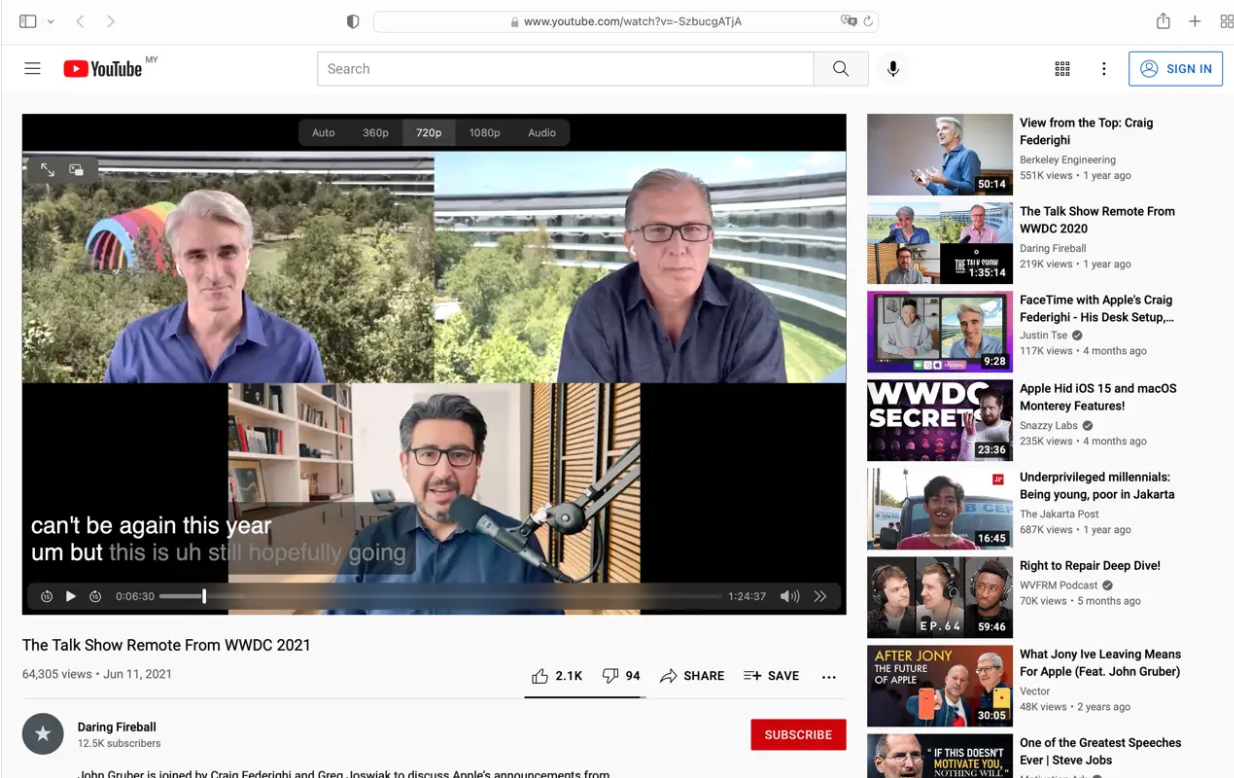The width and height of the screenshot is (1234, 778).
Task: Open the WVFRM Podcast channel name
Action: coord(1059,585)
